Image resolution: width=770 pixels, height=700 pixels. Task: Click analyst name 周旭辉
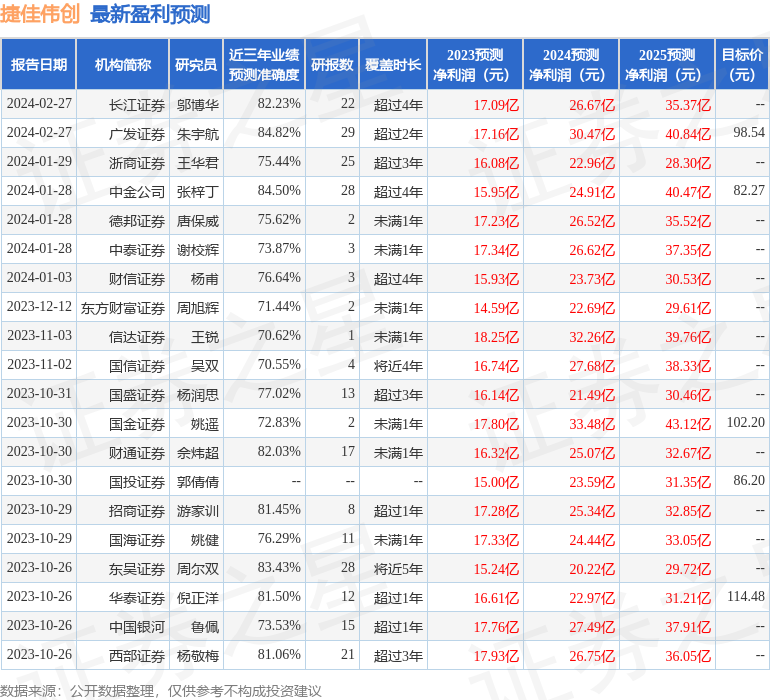[197, 308]
